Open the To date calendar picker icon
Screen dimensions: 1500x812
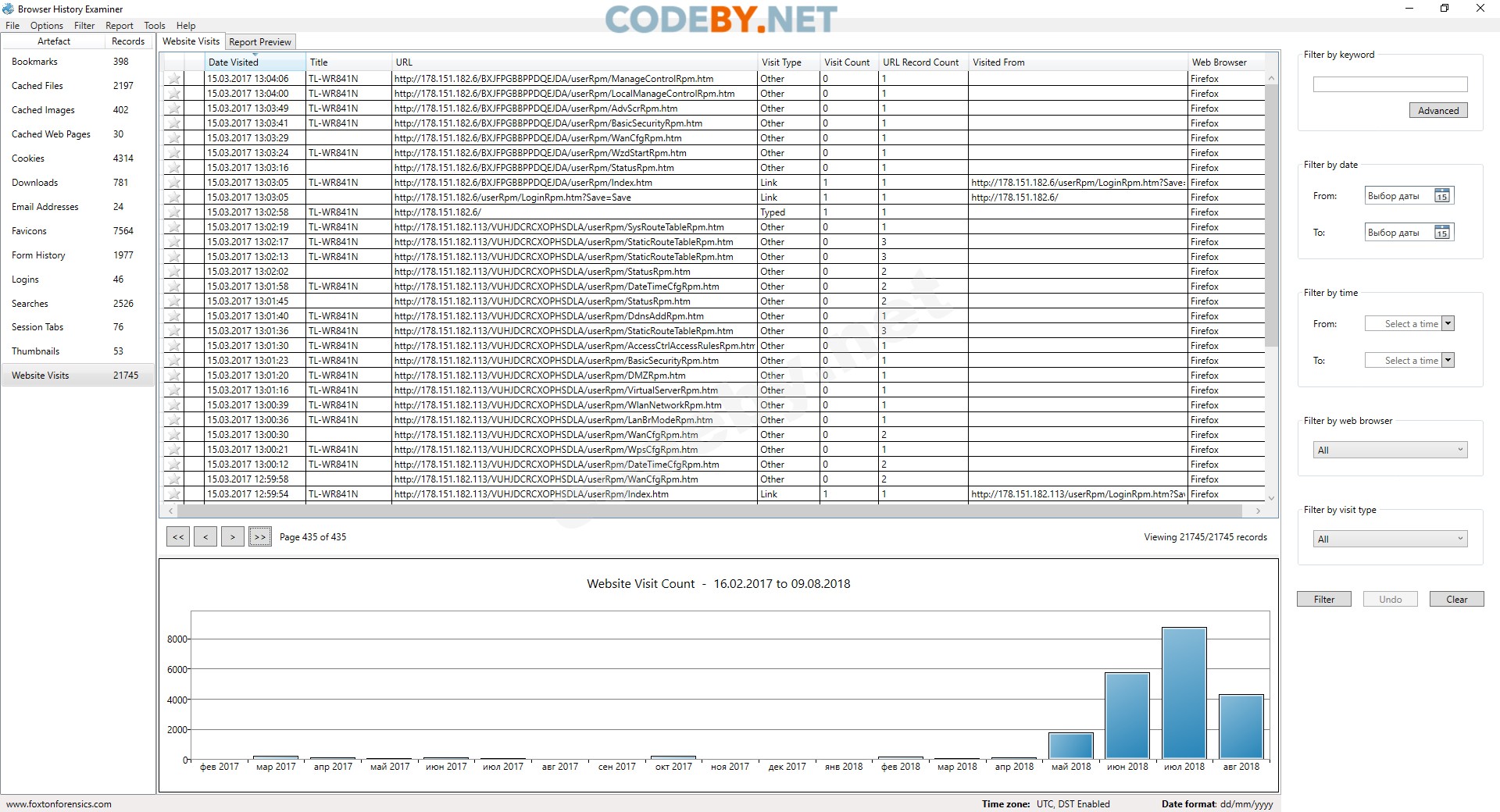coord(1442,233)
